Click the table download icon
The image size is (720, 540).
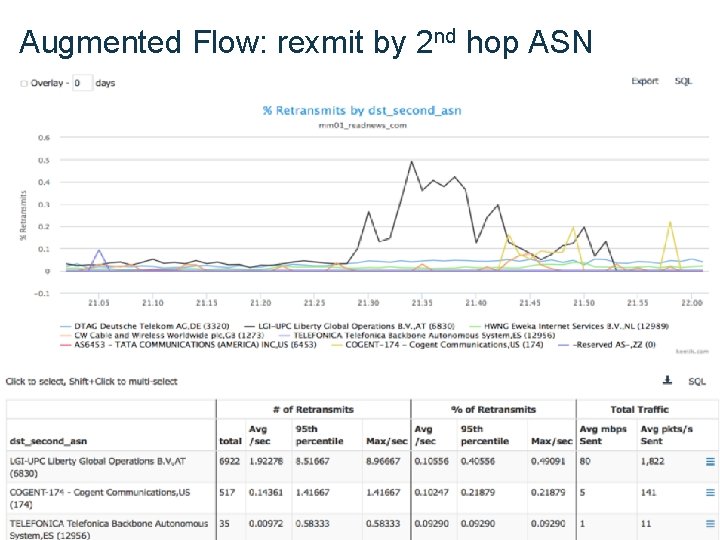pyautogui.click(x=668, y=380)
